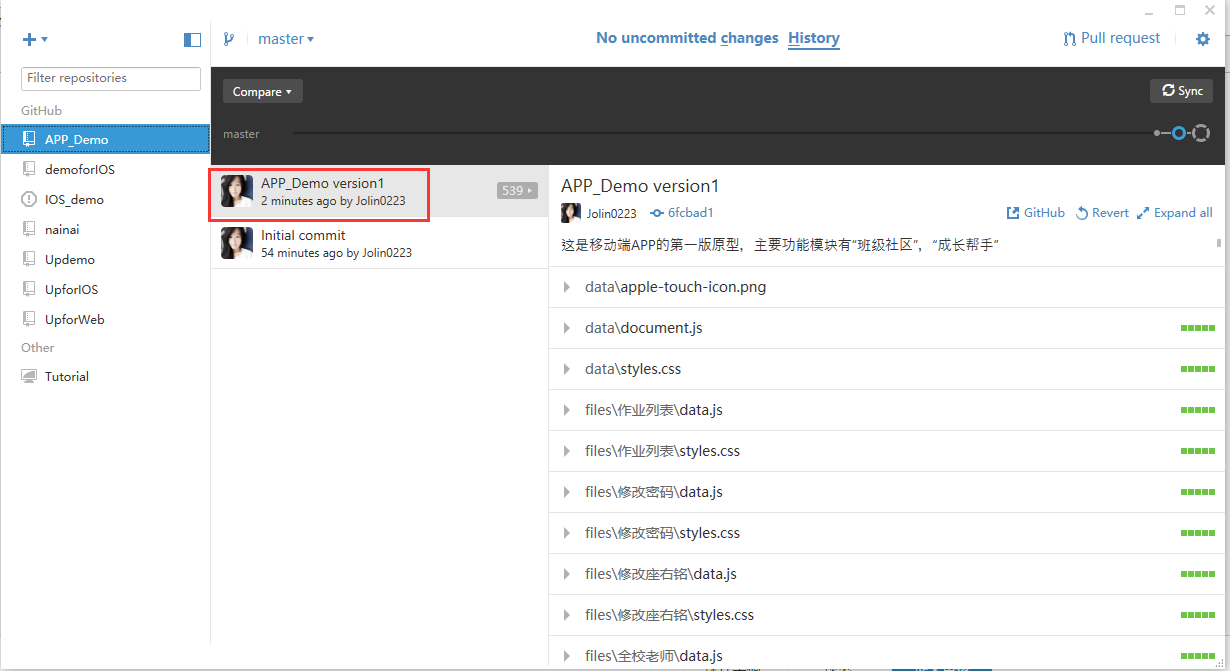Select the APP_Demo version1 commit

pos(380,191)
